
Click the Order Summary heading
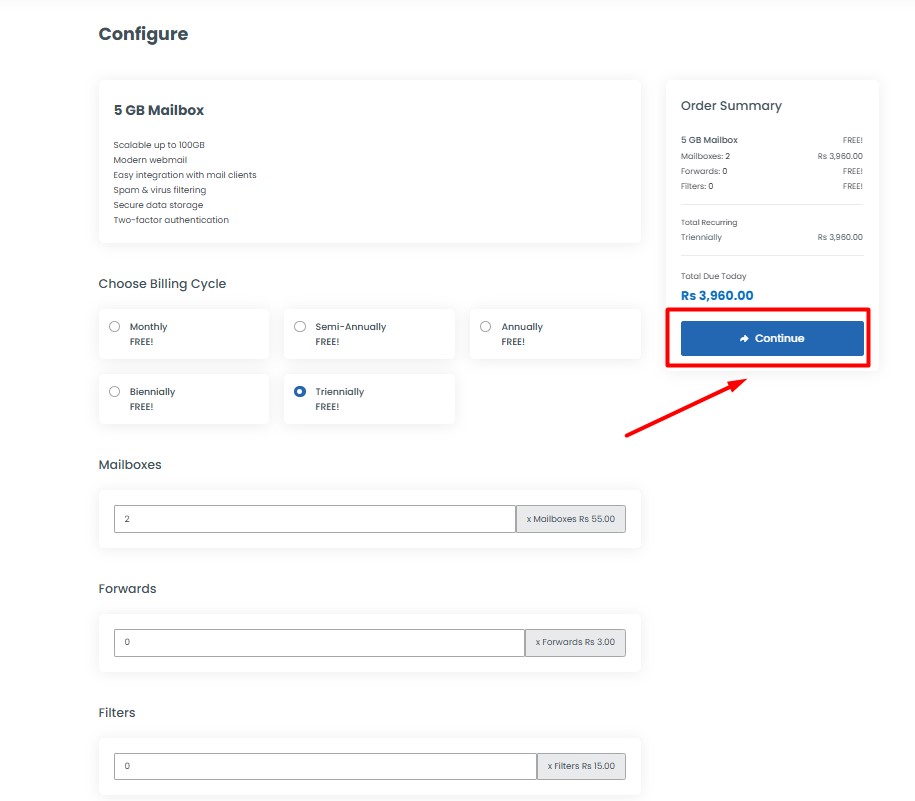731,106
